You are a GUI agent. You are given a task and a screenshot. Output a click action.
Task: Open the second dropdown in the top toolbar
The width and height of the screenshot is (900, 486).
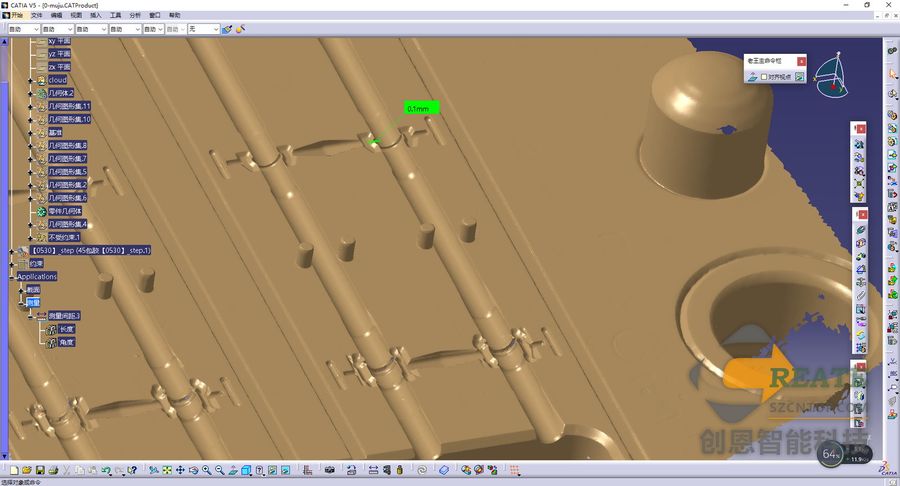click(58, 29)
